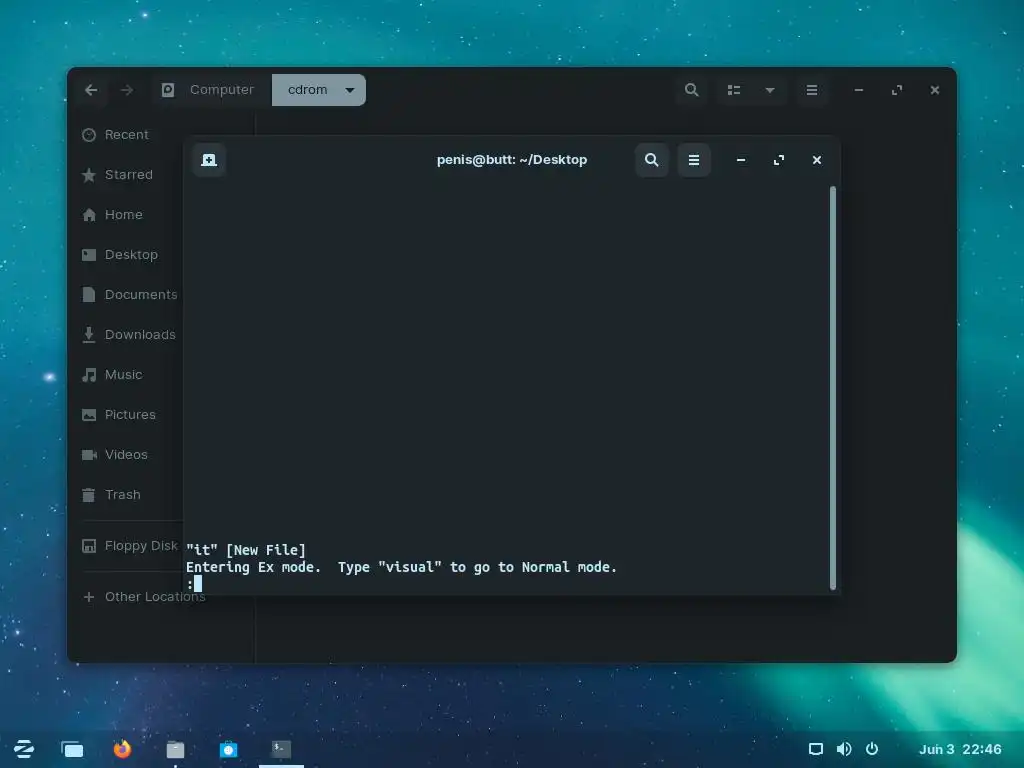This screenshot has width=1024, height=768.
Task: Click the terminal title penis@butt: ~/Desktop
Action: (x=512, y=160)
